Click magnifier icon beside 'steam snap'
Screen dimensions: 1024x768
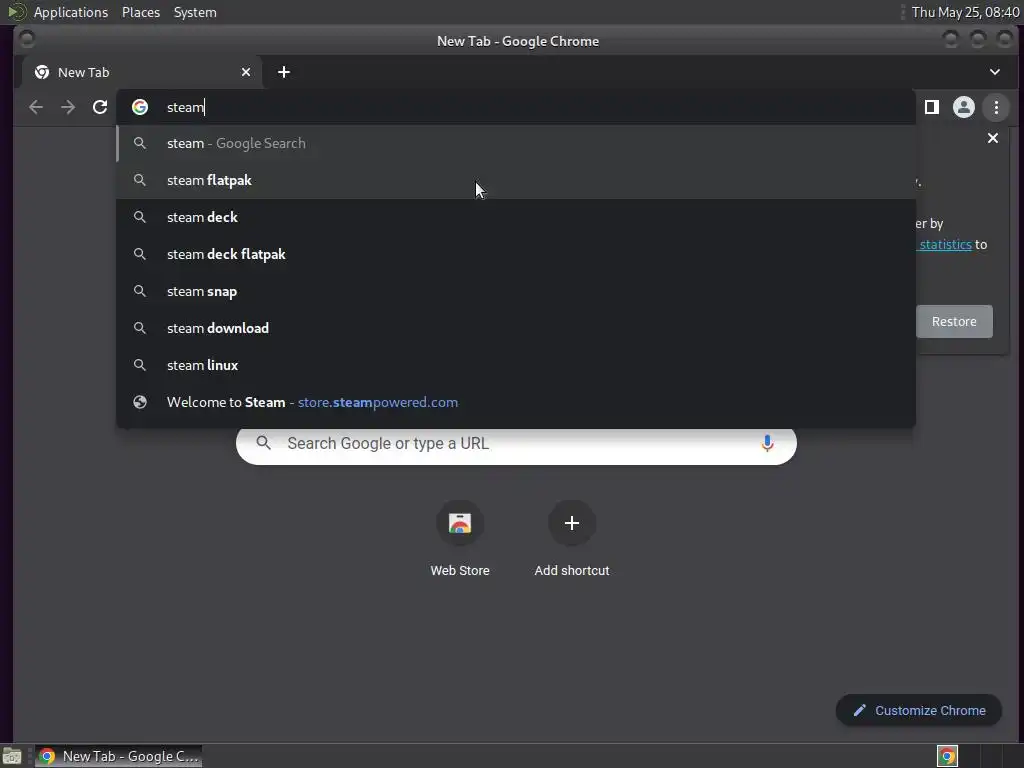point(140,291)
